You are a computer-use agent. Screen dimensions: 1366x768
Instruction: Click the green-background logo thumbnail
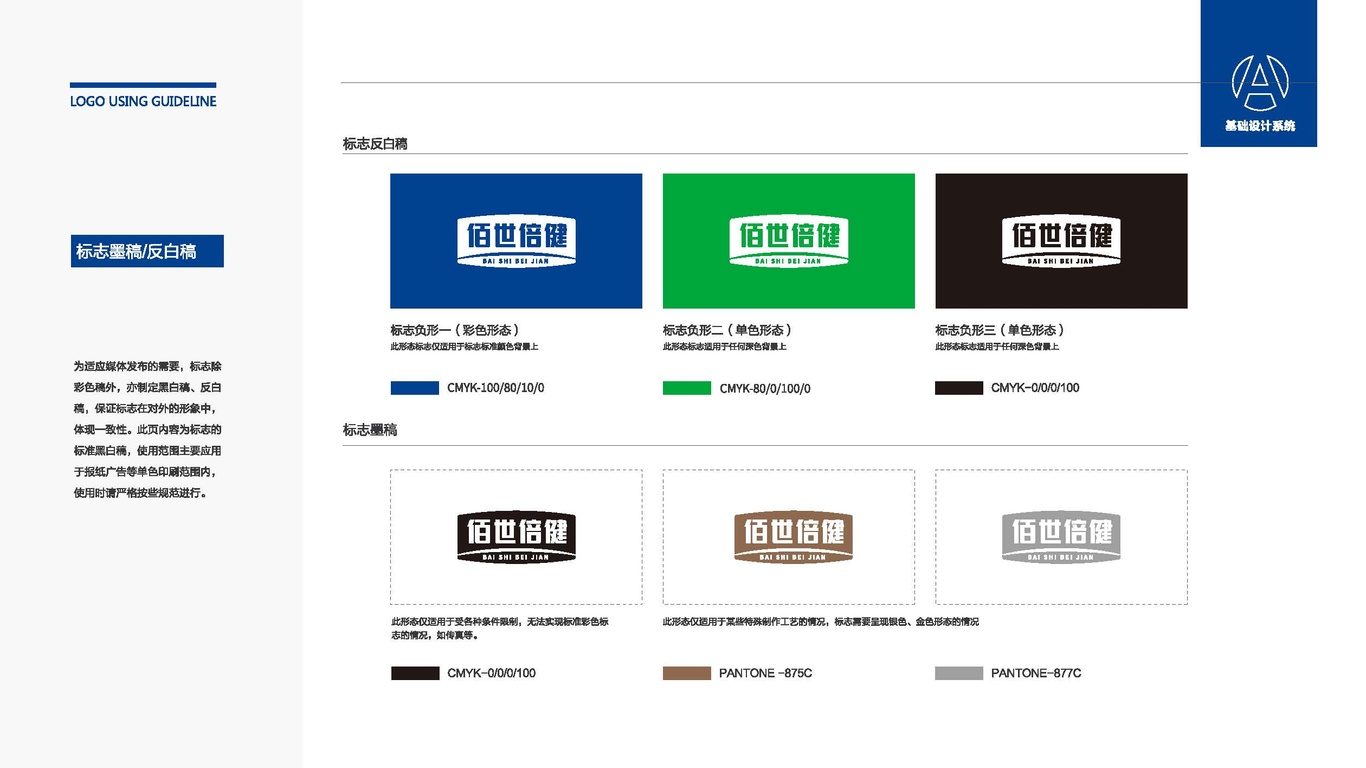(x=789, y=241)
